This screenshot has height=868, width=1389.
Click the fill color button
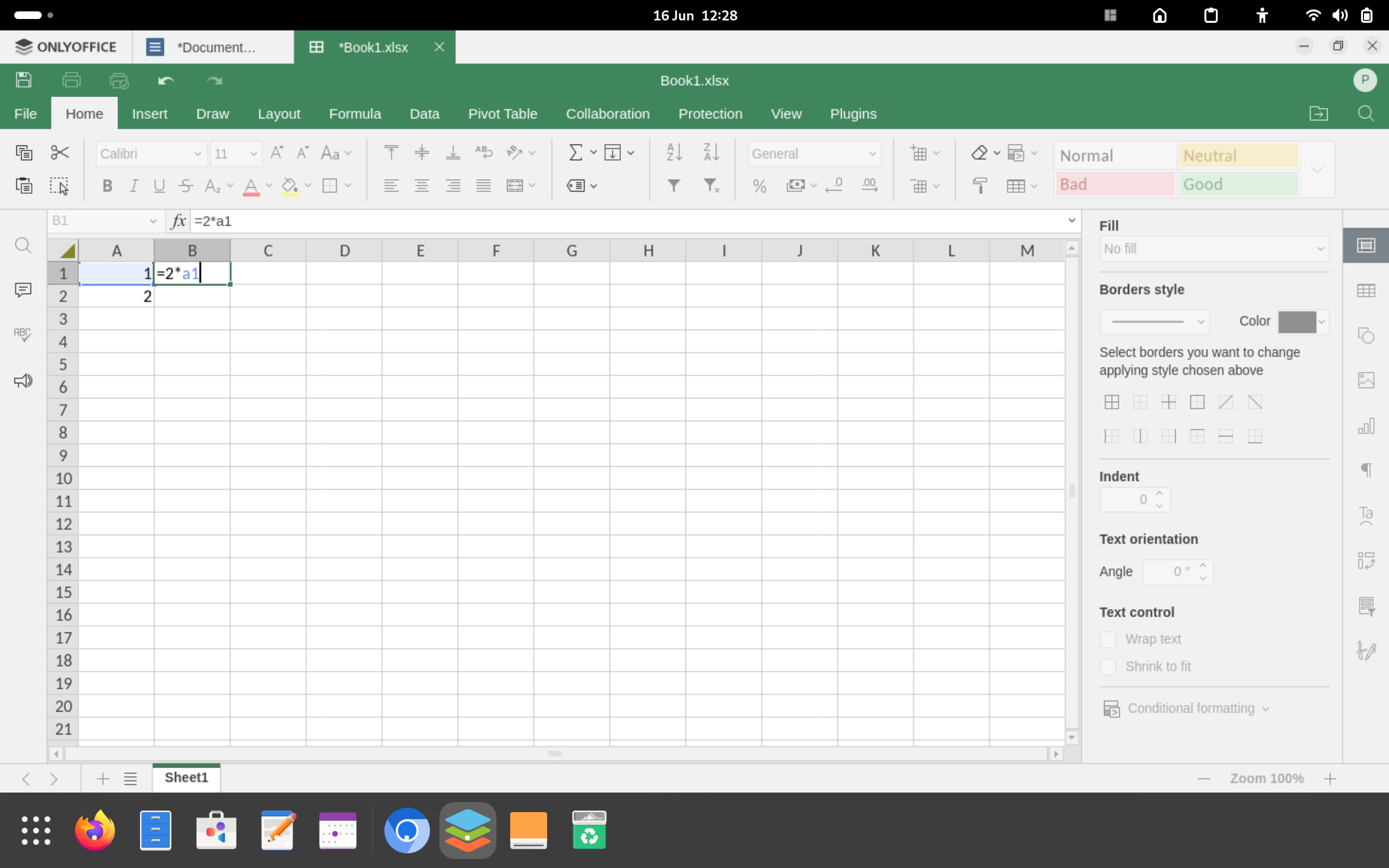pos(290,186)
